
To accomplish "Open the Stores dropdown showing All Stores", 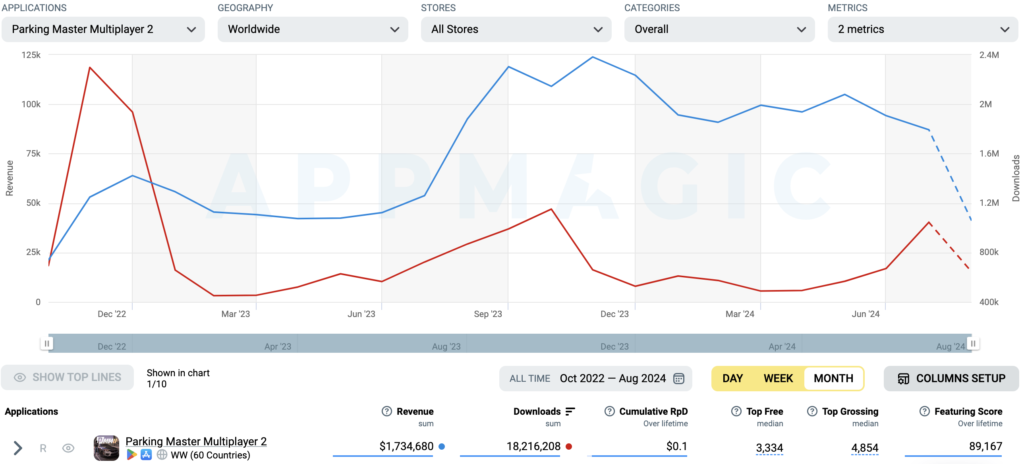I will [x=516, y=29].
